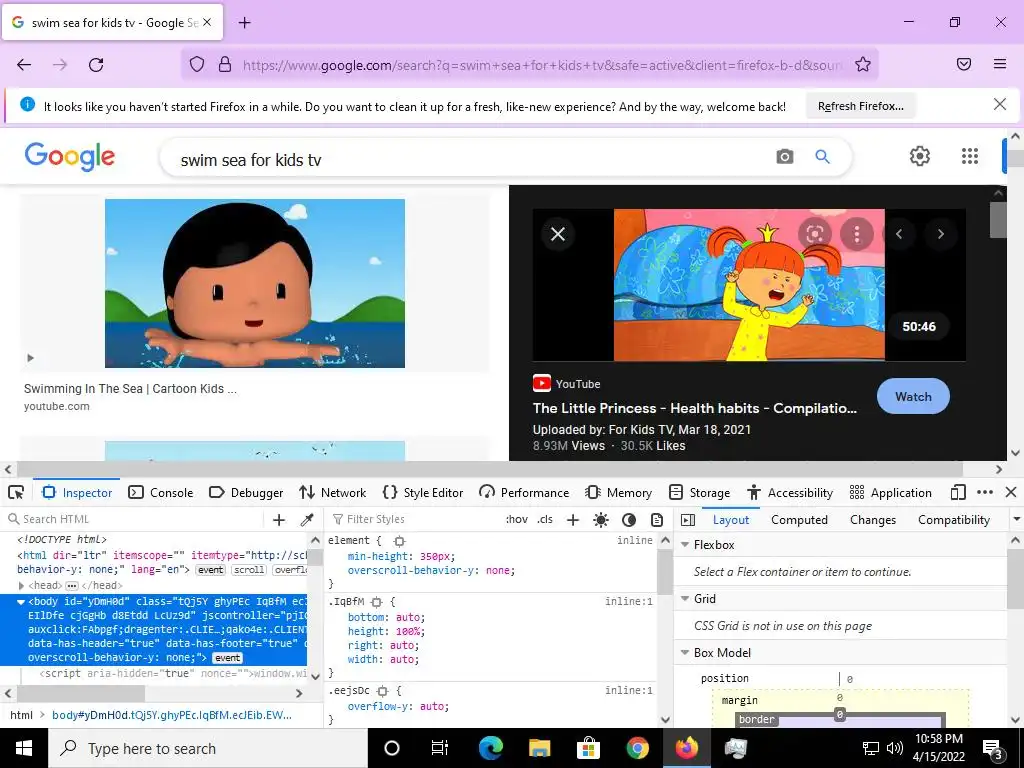Open the Little Princess video title link

pyautogui.click(x=695, y=408)
